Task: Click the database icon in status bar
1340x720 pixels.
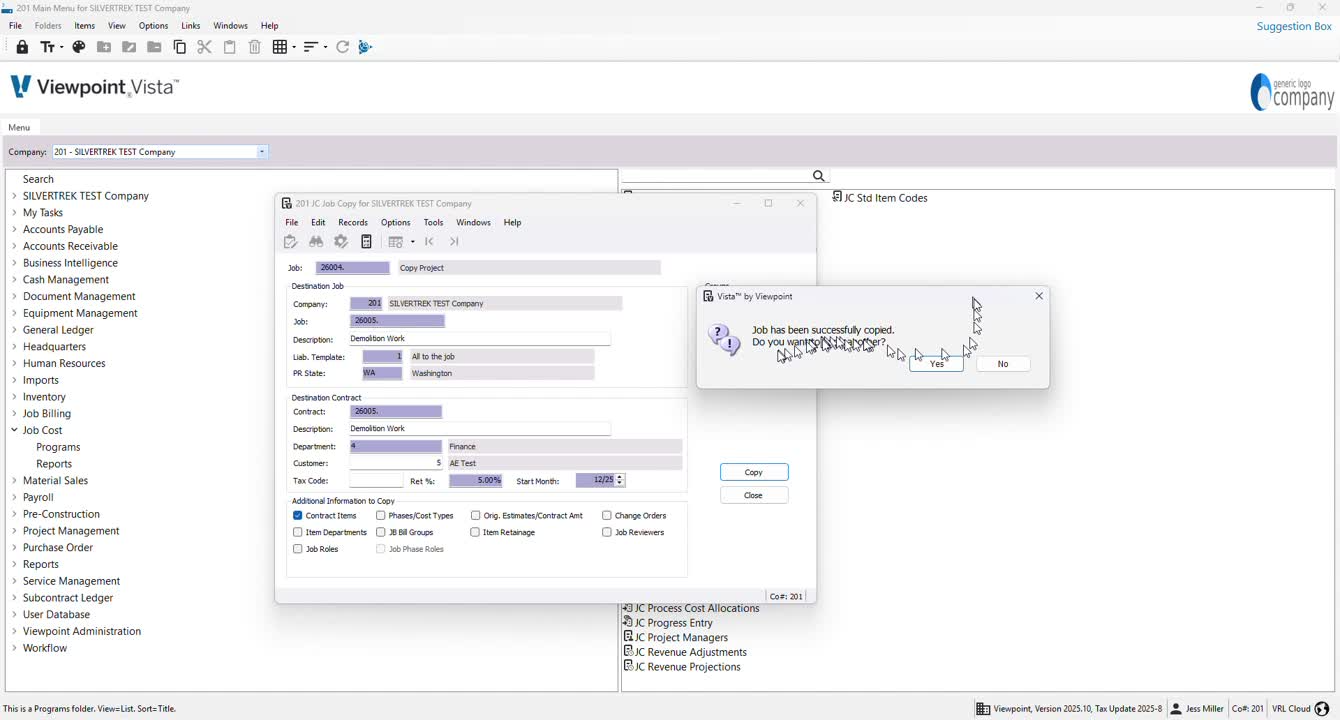Action: 983,709
